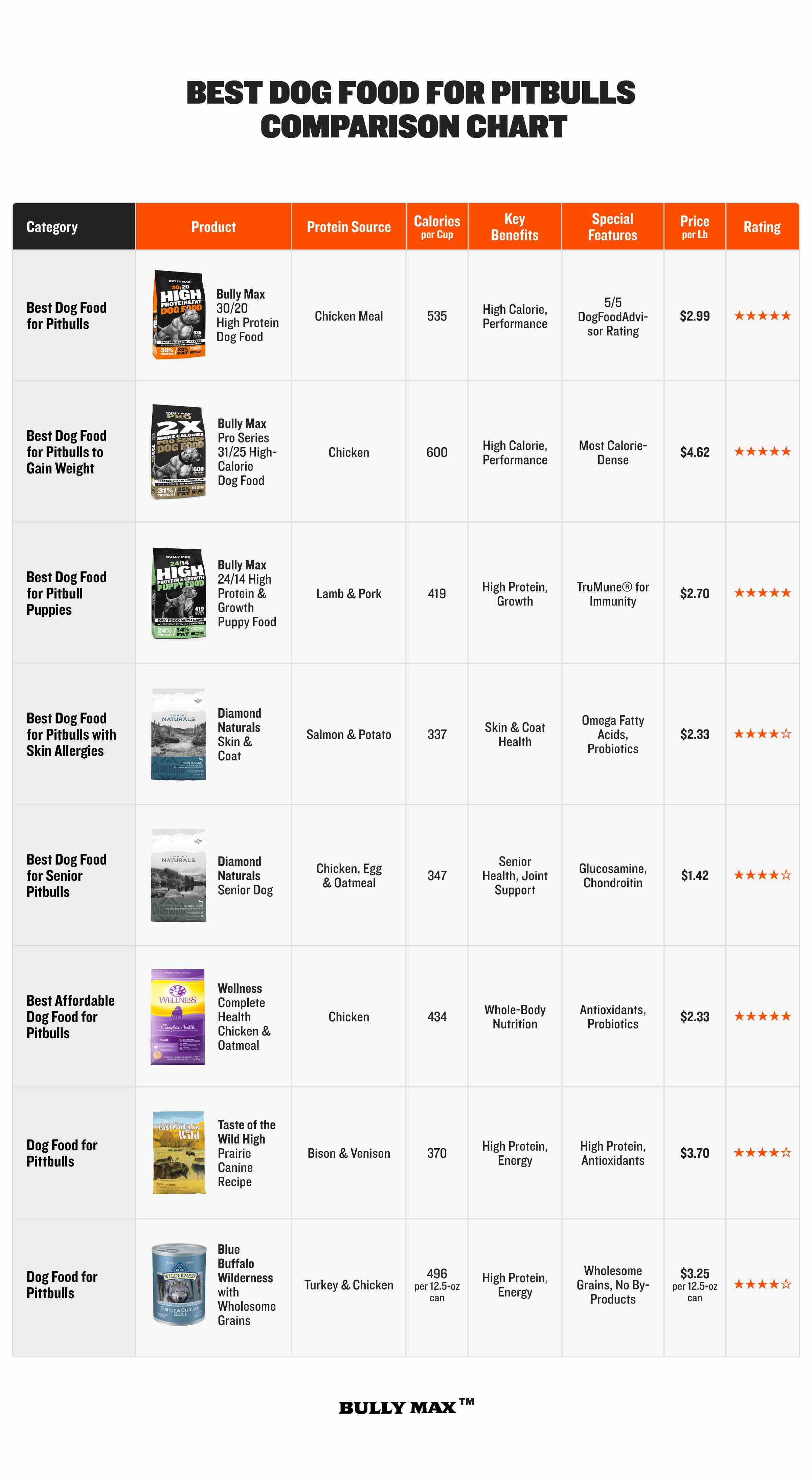The width and height of the screenshot is (812, 1482).
Task: Click the star rating for Taste of the Wild
Action: pos(763,1152)
